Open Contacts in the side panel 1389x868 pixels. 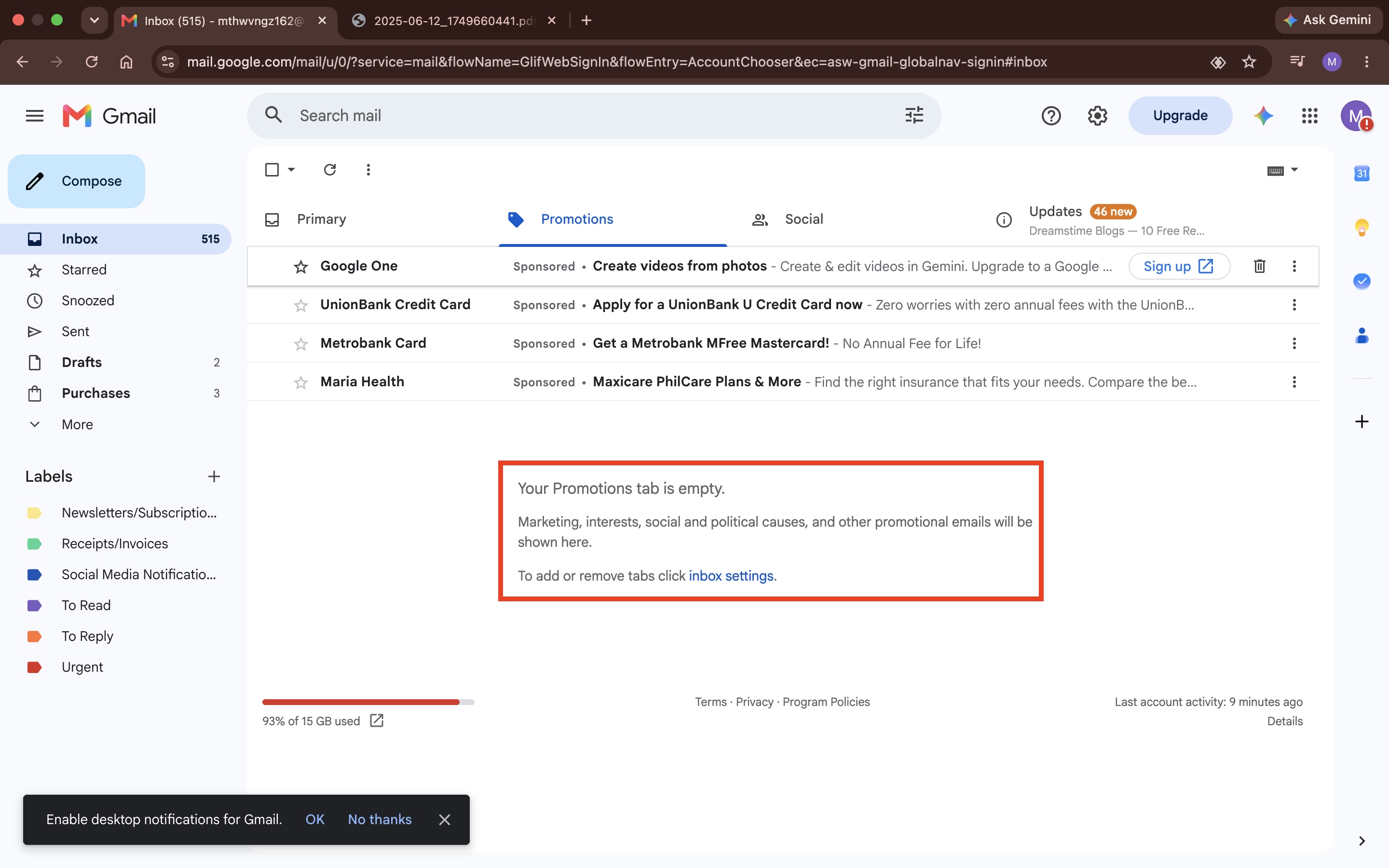1362,335
